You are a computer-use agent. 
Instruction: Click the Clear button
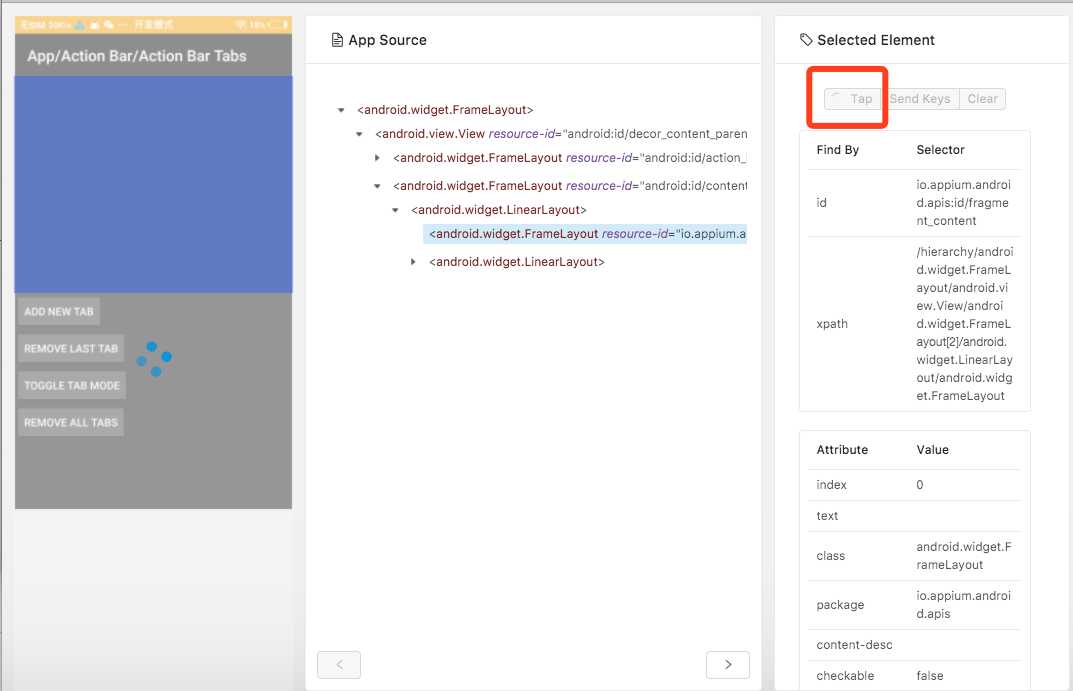point(982,99)
